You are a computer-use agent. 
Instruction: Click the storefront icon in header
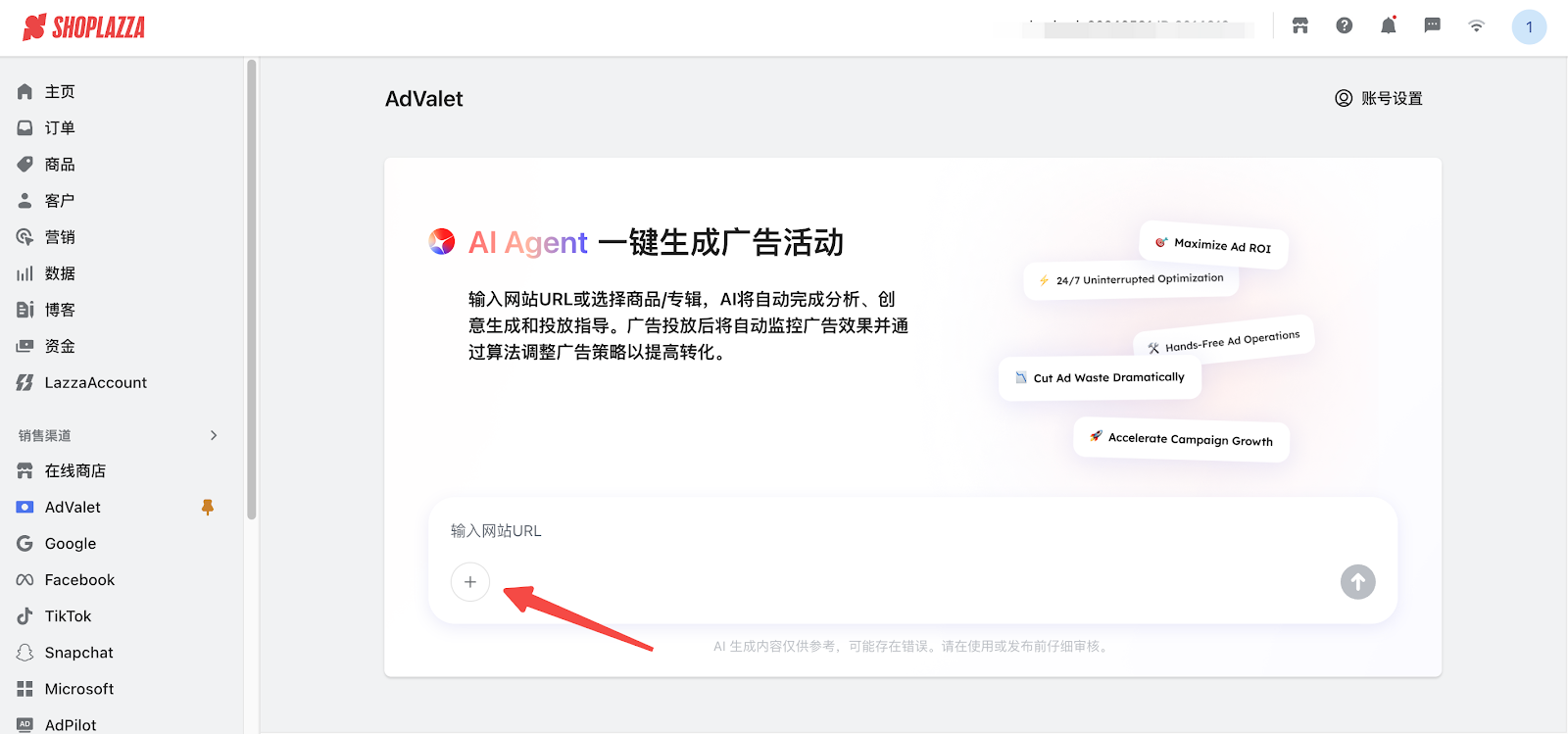(1299, 26)
